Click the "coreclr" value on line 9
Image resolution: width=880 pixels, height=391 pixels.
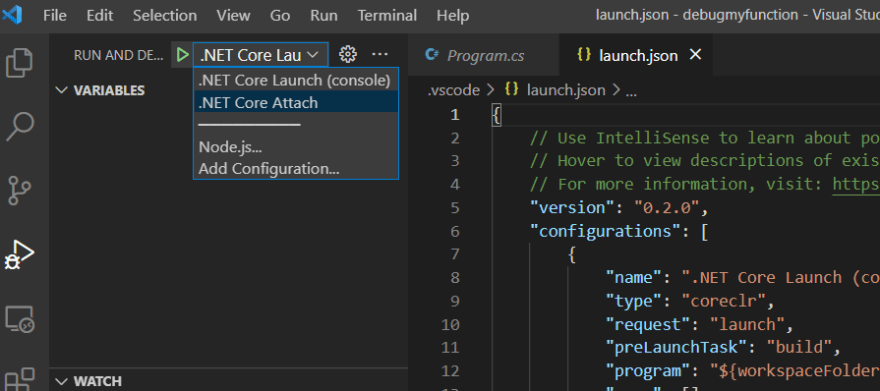tap(723, 301)
